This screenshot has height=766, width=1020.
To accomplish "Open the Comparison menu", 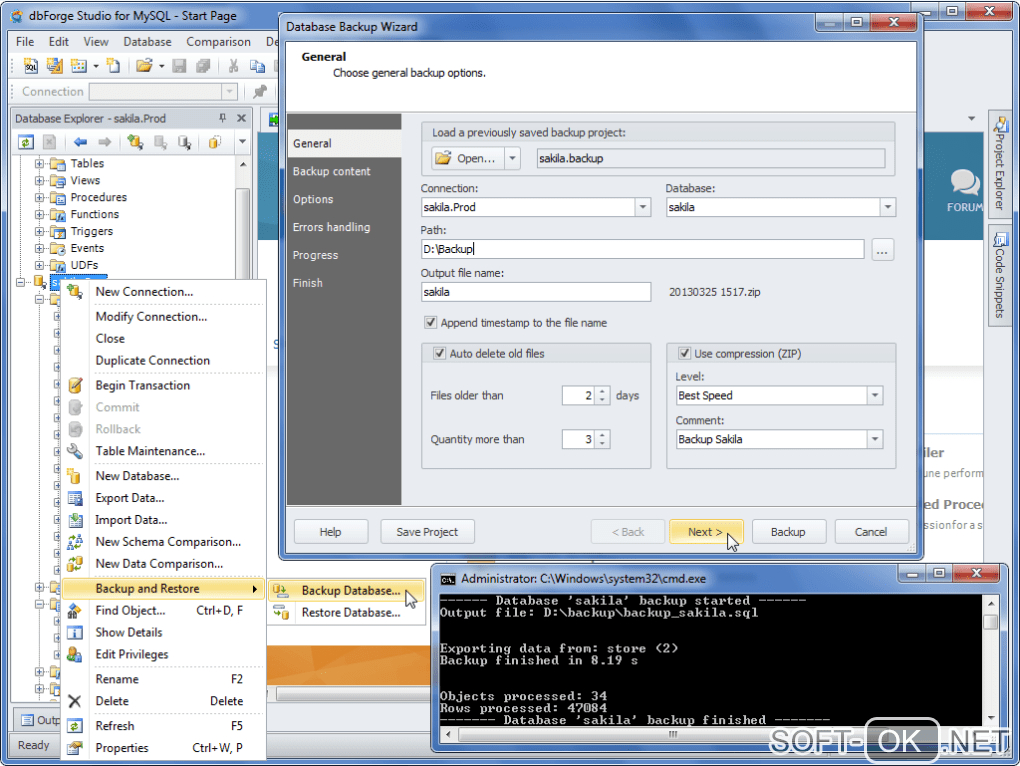I will click(218, 42).
